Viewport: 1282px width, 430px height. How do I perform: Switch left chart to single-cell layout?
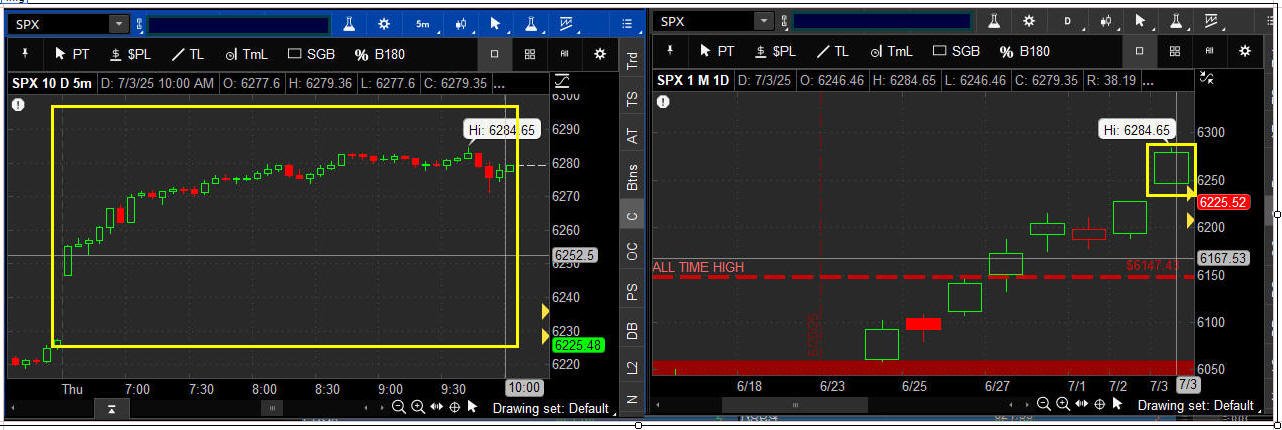click(494, 54)
